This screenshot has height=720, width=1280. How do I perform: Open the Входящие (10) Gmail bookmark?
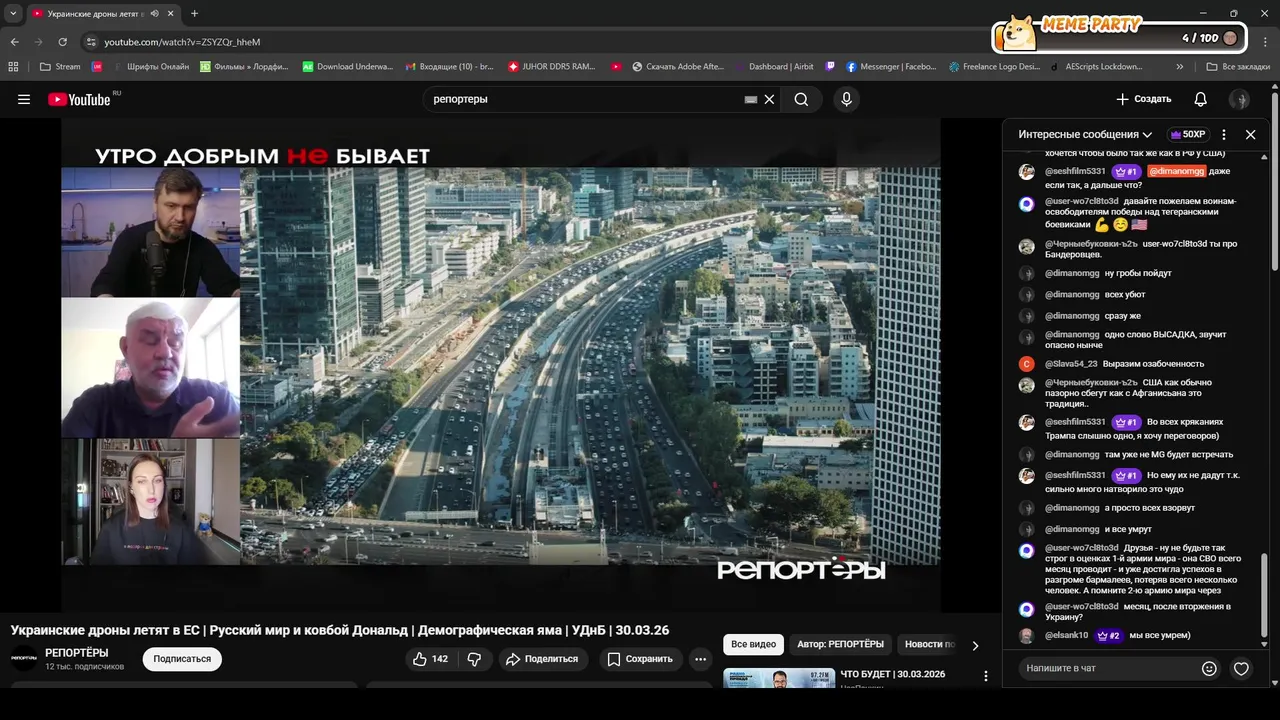(x=449, y=66)
